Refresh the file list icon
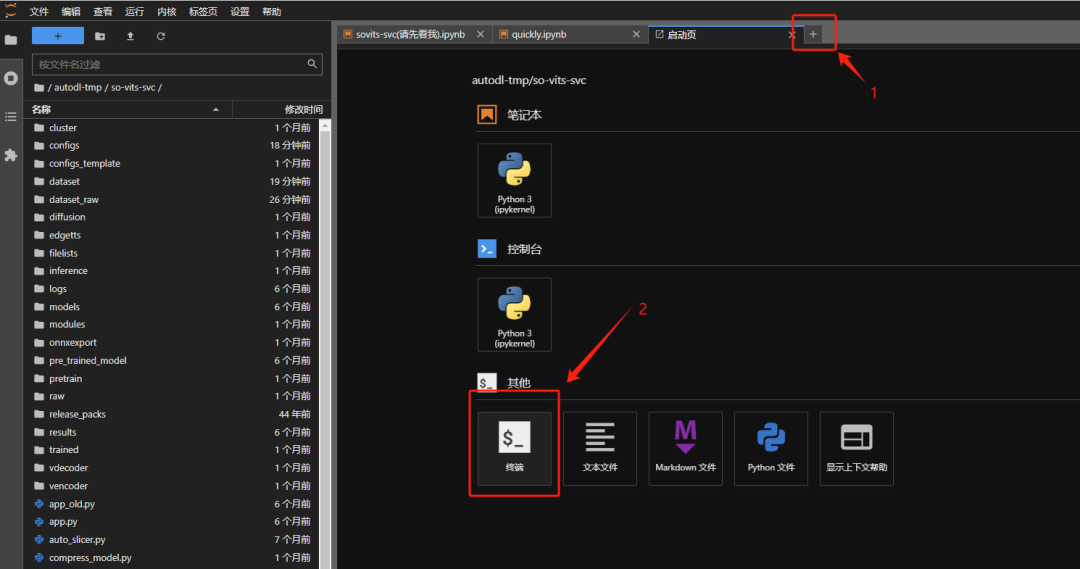Image resolution: width=1080 pixels, height=569 pixels. (160, 36)
